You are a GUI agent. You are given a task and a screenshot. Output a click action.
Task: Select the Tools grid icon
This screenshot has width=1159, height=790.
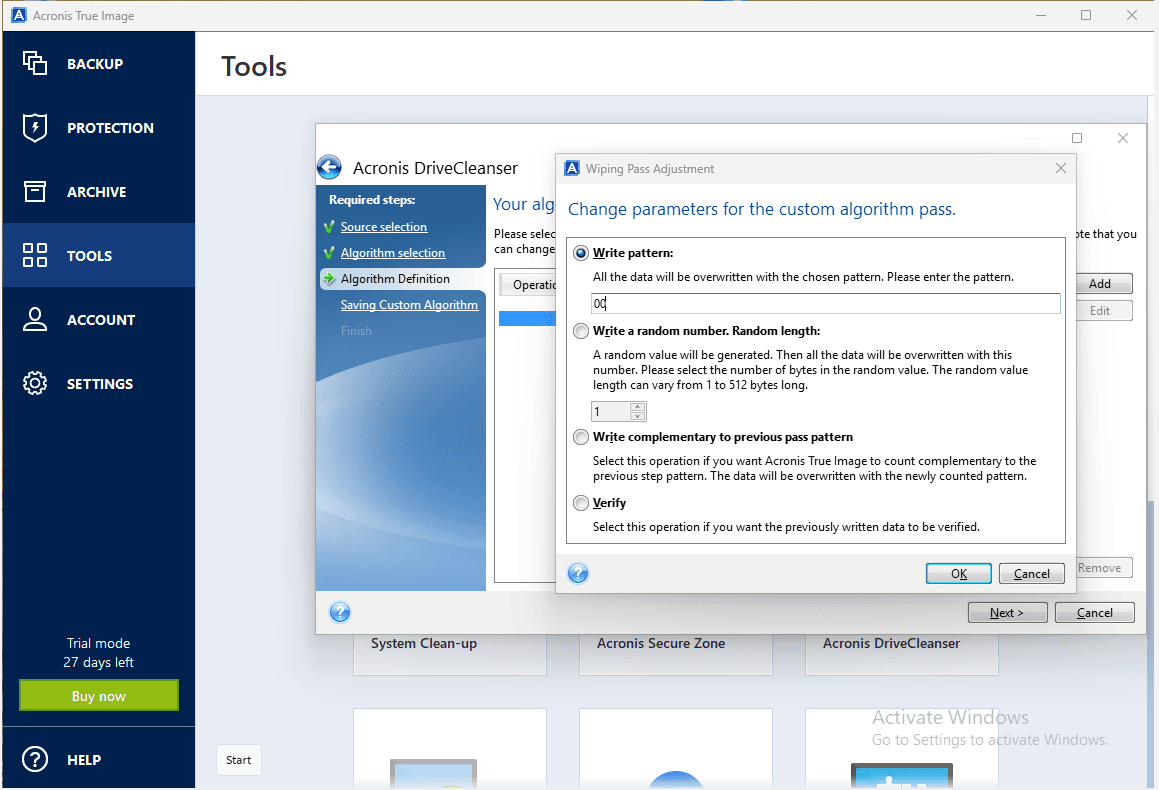[35, 255]
